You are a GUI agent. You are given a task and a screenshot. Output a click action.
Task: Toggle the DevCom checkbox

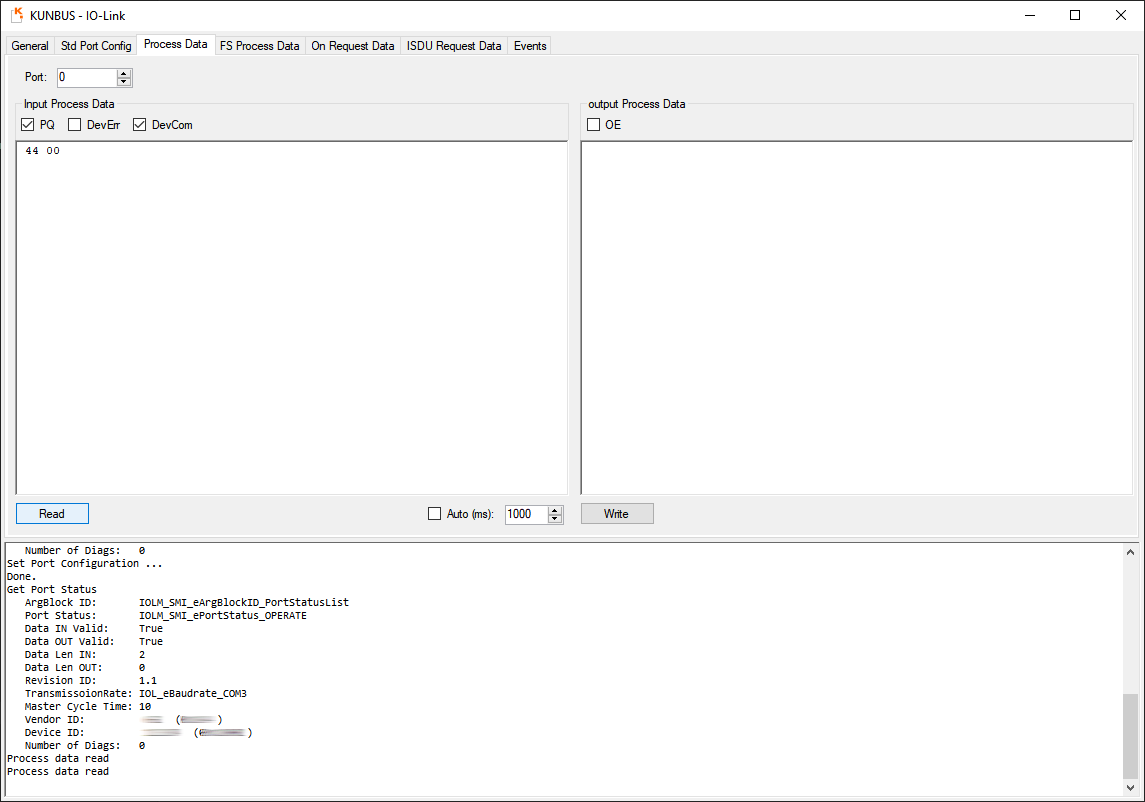[x=140, y=125]
